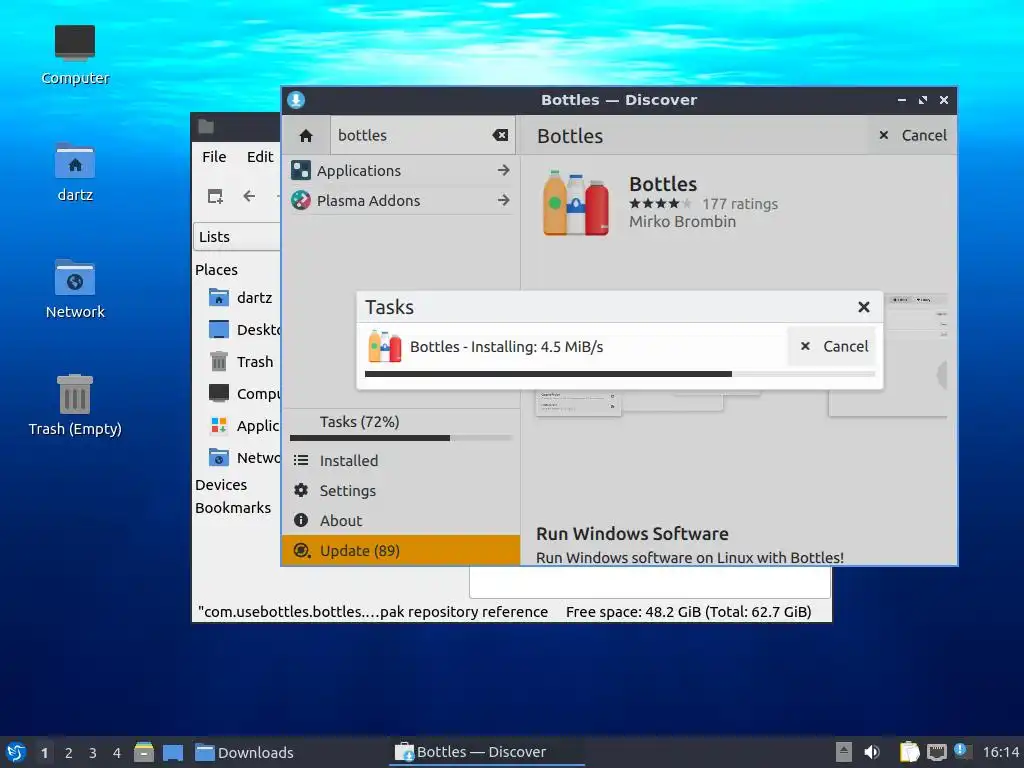The height and width of the screenshot is (768, 1024).
Task: Open Network desktop icon
Action: 75,289
